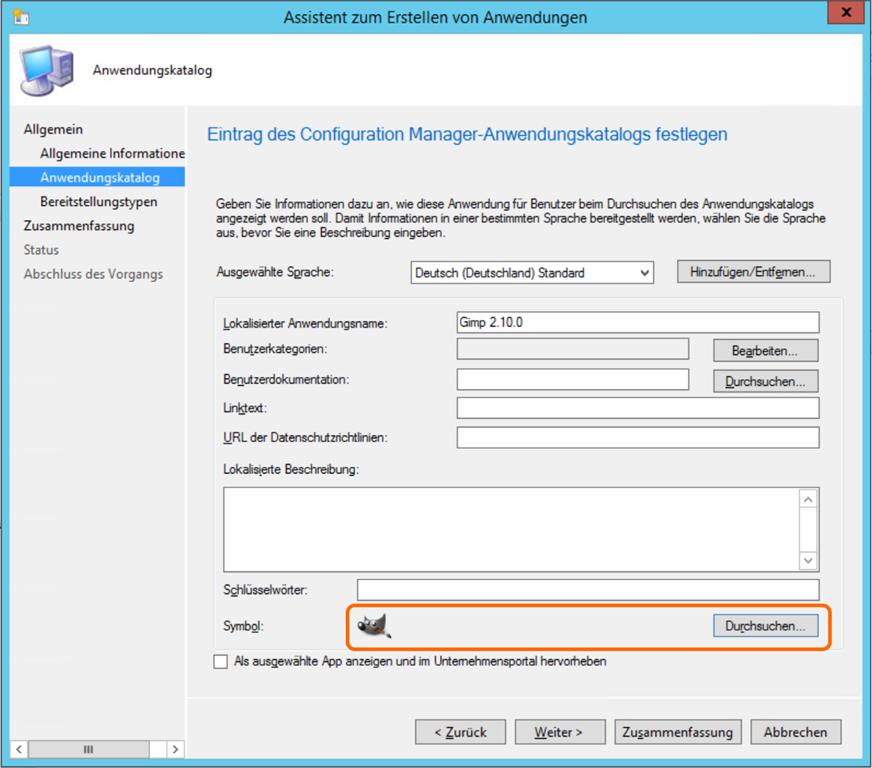
Task: Enable the featured app checkbox
Action: click(220, 662)
